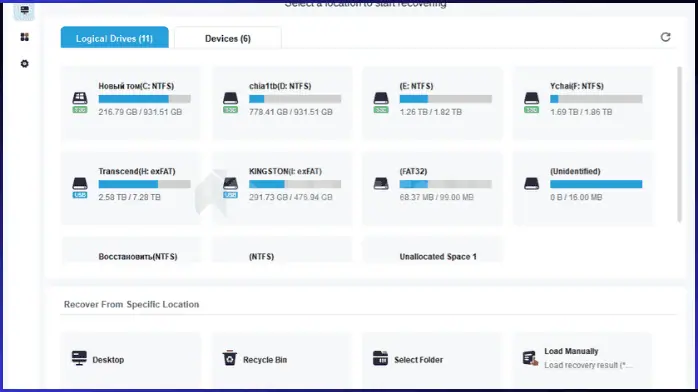Screen dimensions: 698x392
Task: Click the Desktop monitor icon
Action: [x=79, y=358]
